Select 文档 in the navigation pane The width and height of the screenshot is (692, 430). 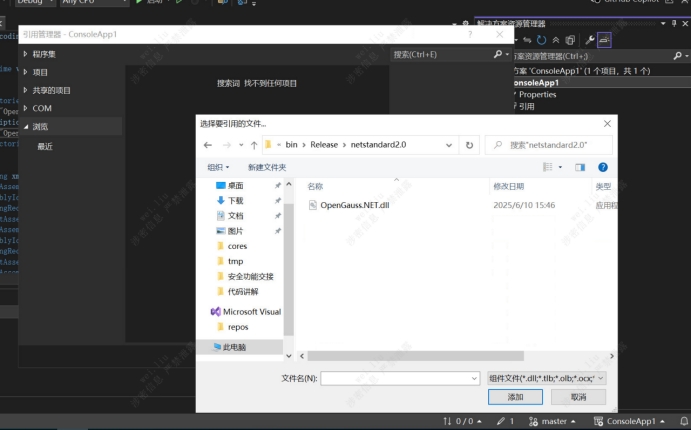point(236,215)
